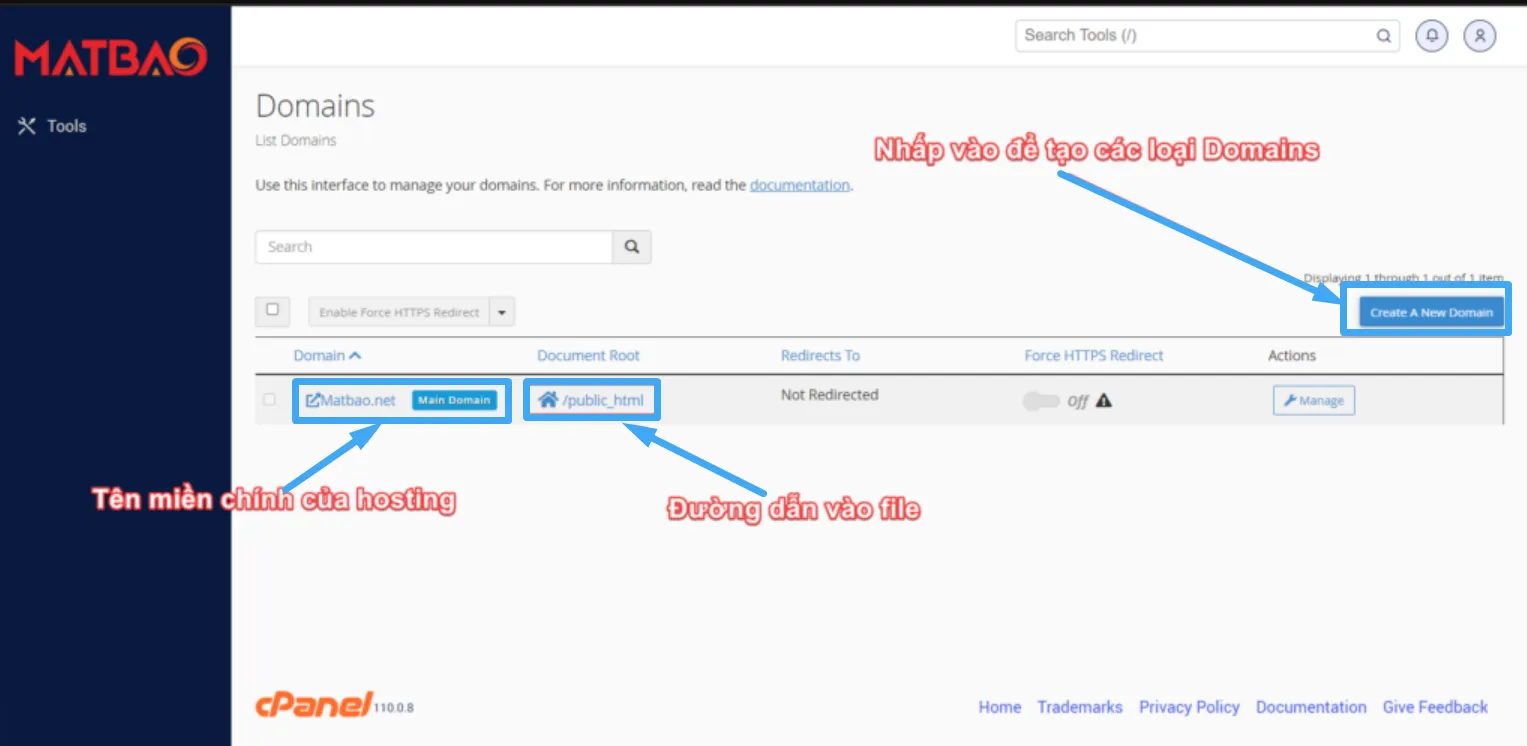Click the Manage button for Matbao.net
The height and width of the screenshot is (746, 1527).
coord(1314,400)
